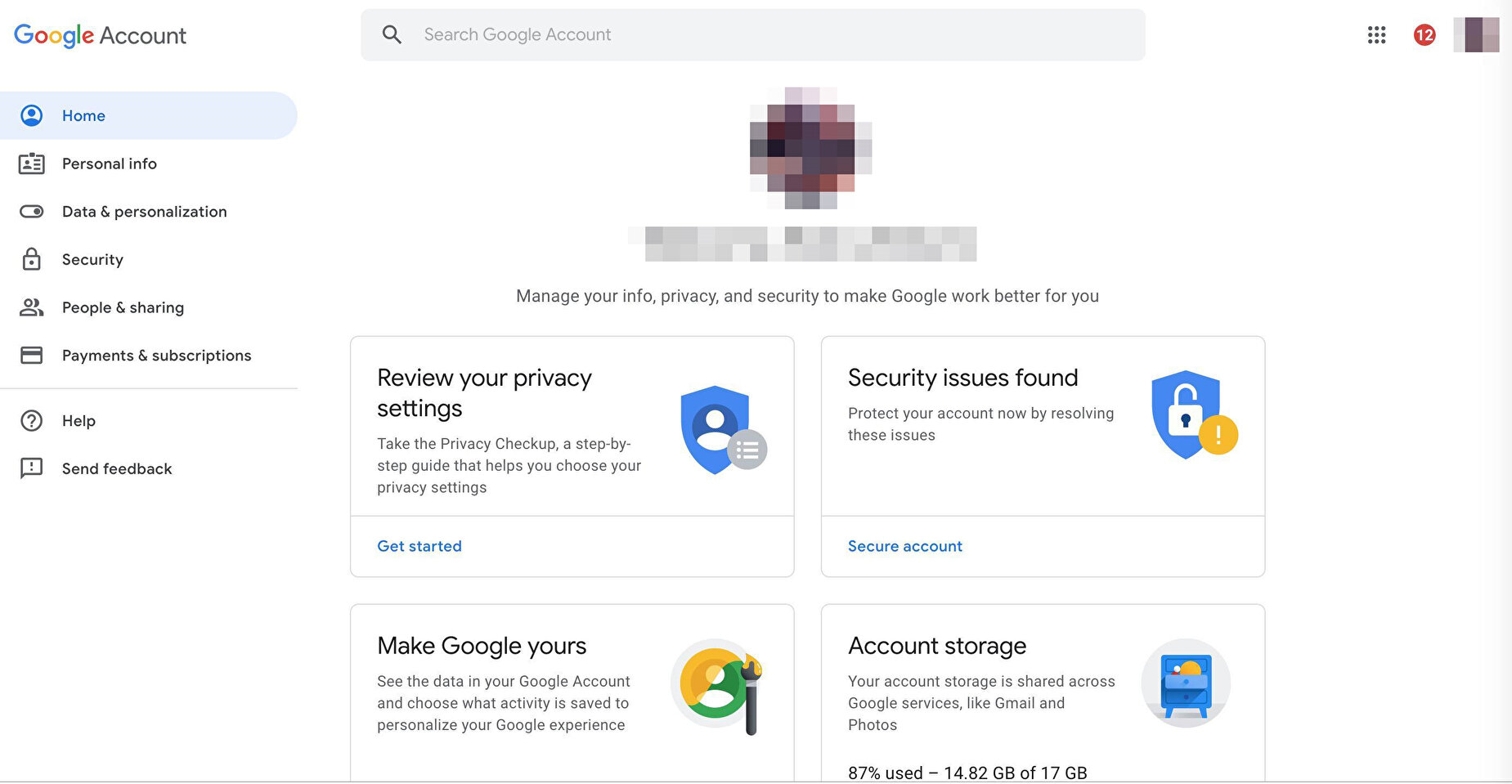Open the Personal info section

coord(109,164)
